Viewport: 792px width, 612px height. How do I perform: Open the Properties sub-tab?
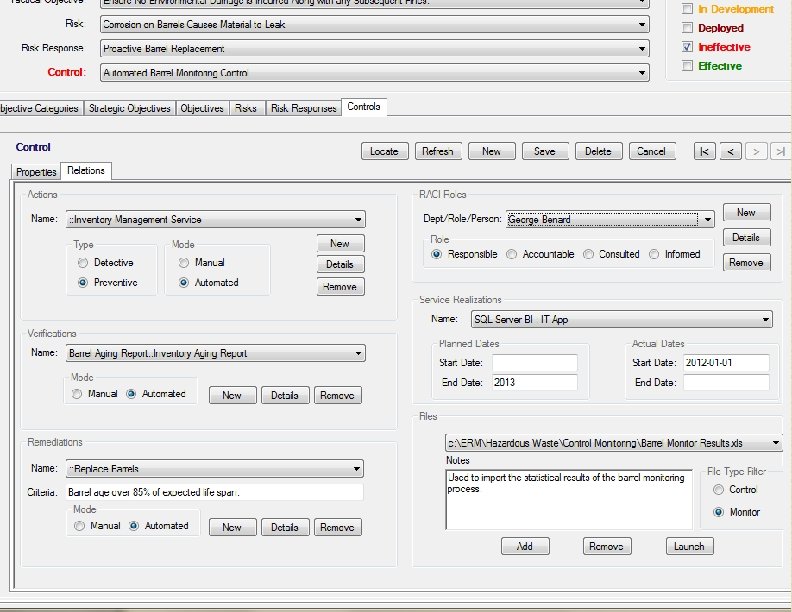36,172
